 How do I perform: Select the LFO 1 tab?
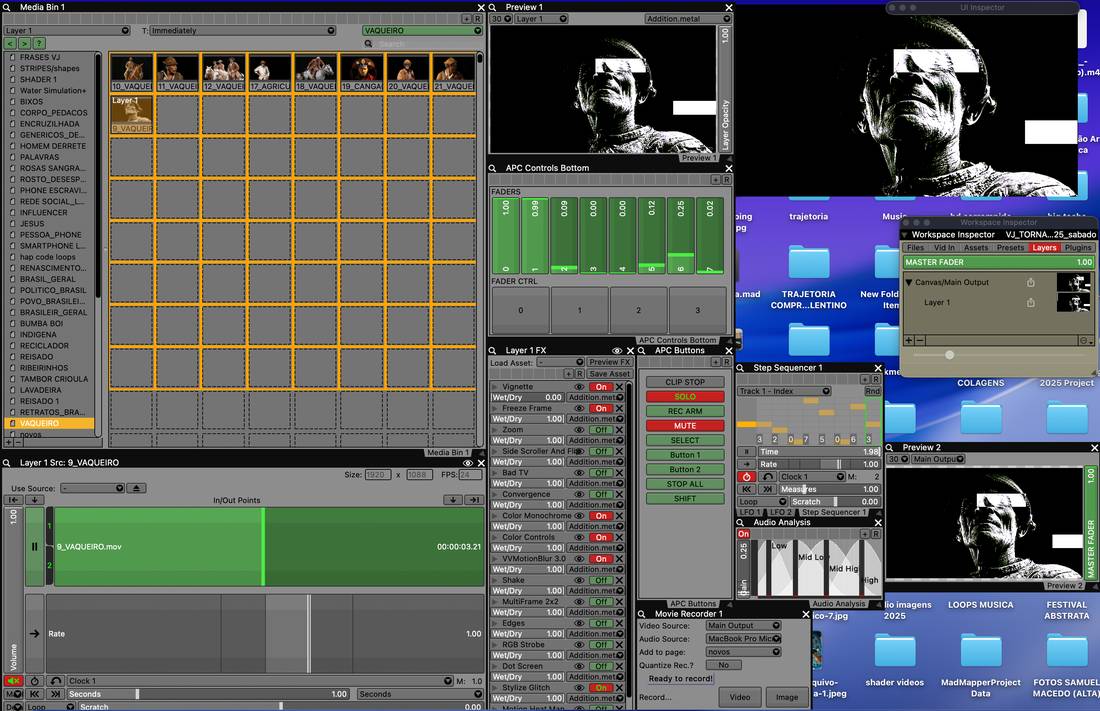(749, 512)
